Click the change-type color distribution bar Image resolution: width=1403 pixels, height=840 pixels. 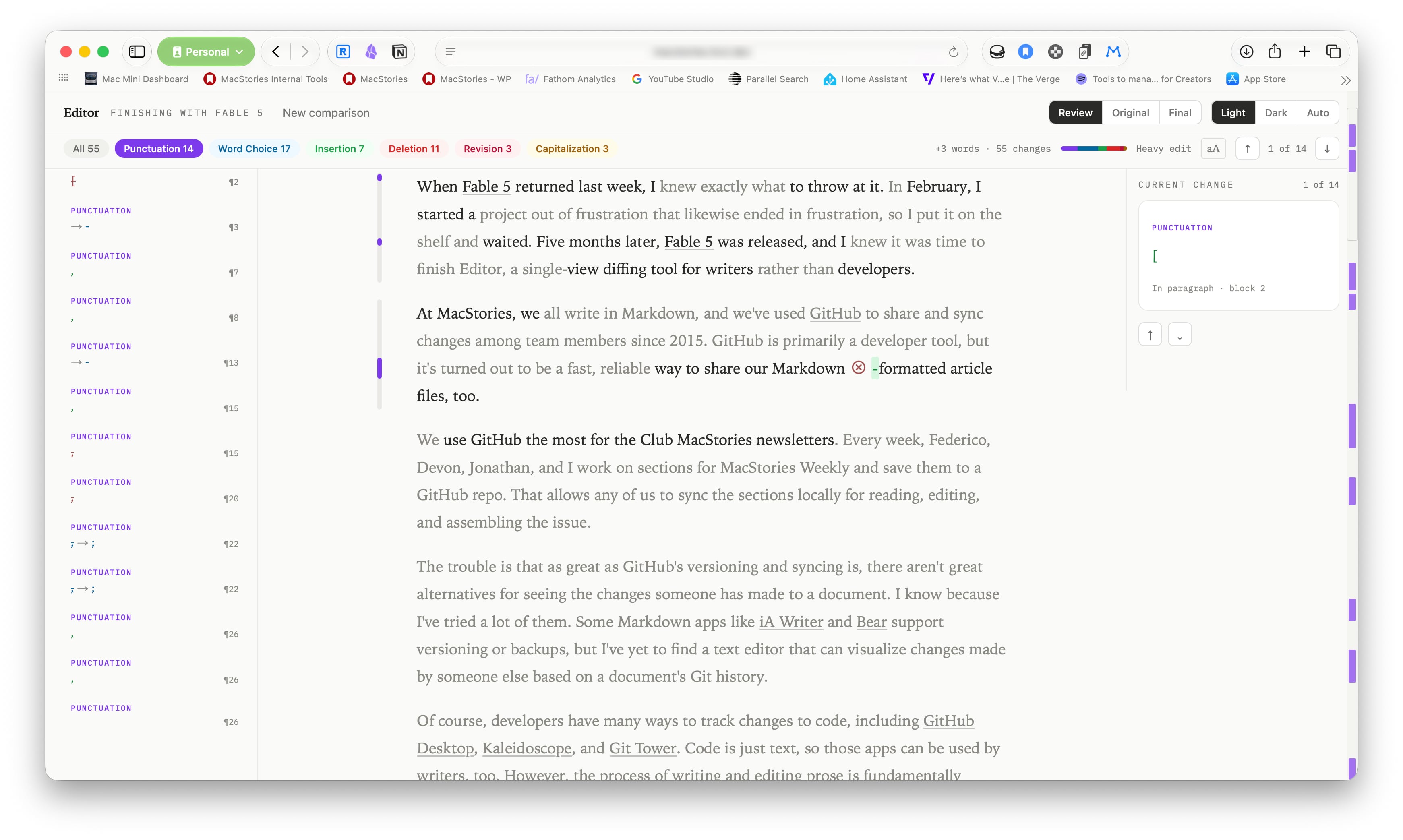point(1093,148)
